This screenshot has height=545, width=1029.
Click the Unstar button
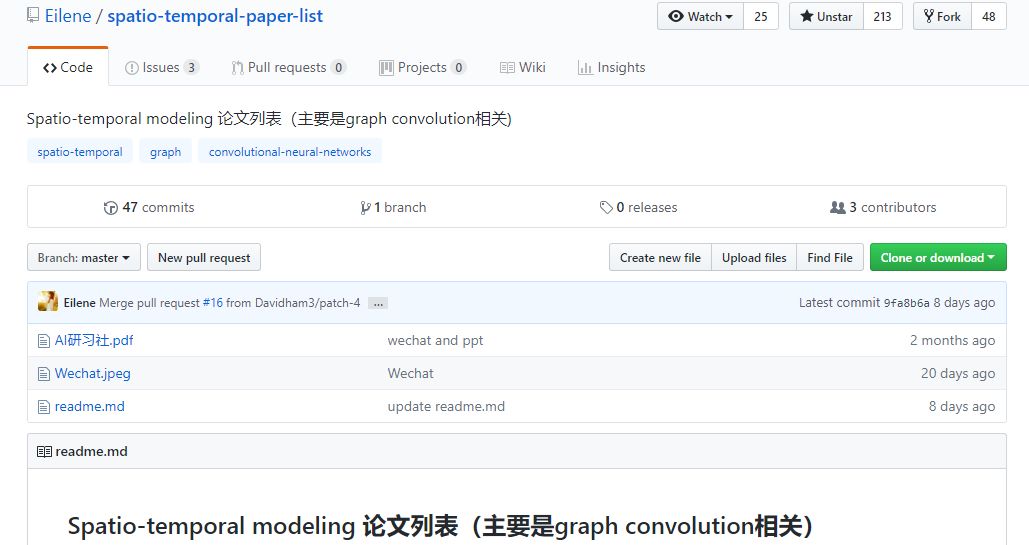tap(826, 16)
